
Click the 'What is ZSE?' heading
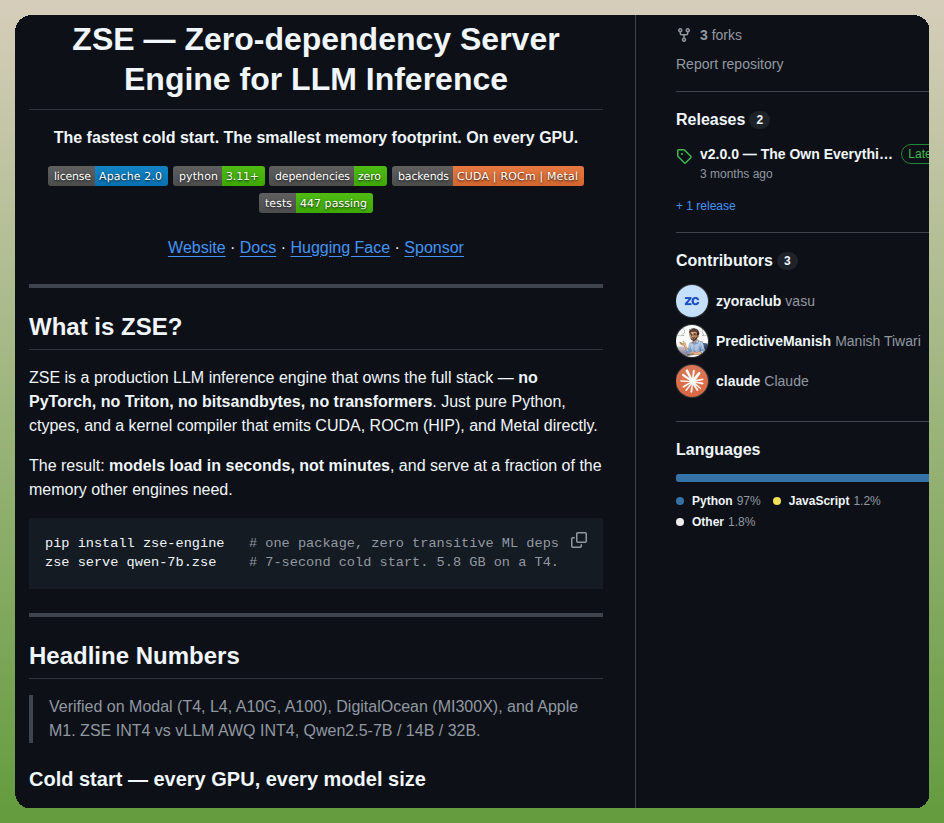[x=105, y=327]
